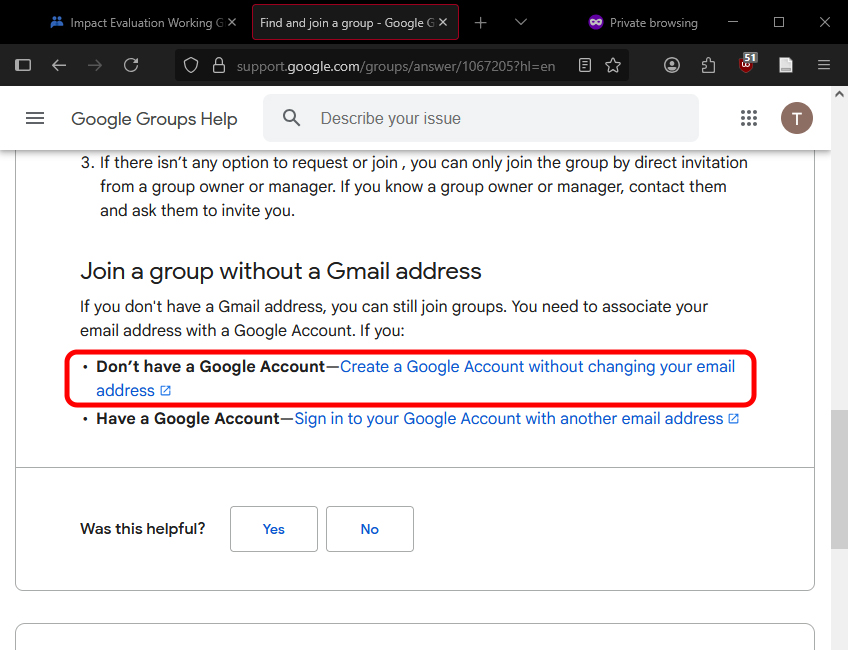Open the Google apps grid
Viewport: 848px width, 650px height.
tap(749, 118)
